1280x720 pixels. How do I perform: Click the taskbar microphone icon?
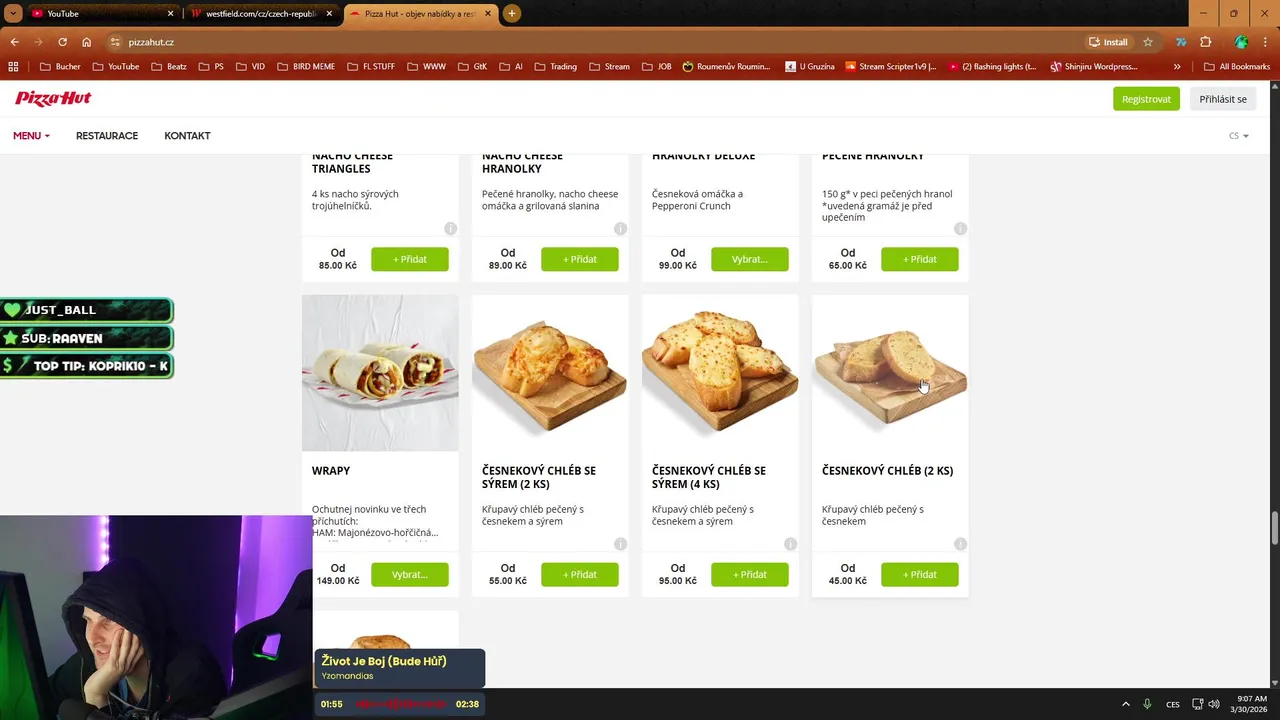pyautogui.click(x=1147, y=704)
